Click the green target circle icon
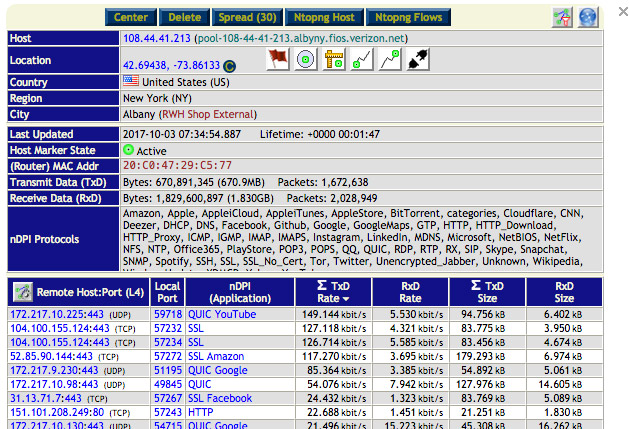Screen dimensions: 629x429 point(306,60)
